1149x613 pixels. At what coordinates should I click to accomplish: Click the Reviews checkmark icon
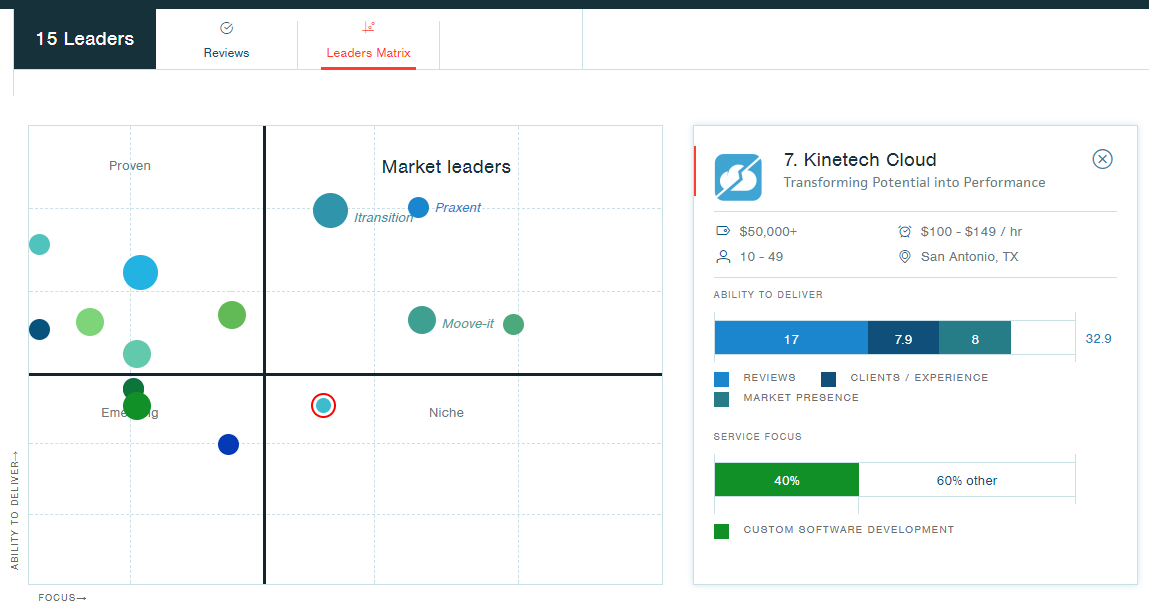coord(226,28)
